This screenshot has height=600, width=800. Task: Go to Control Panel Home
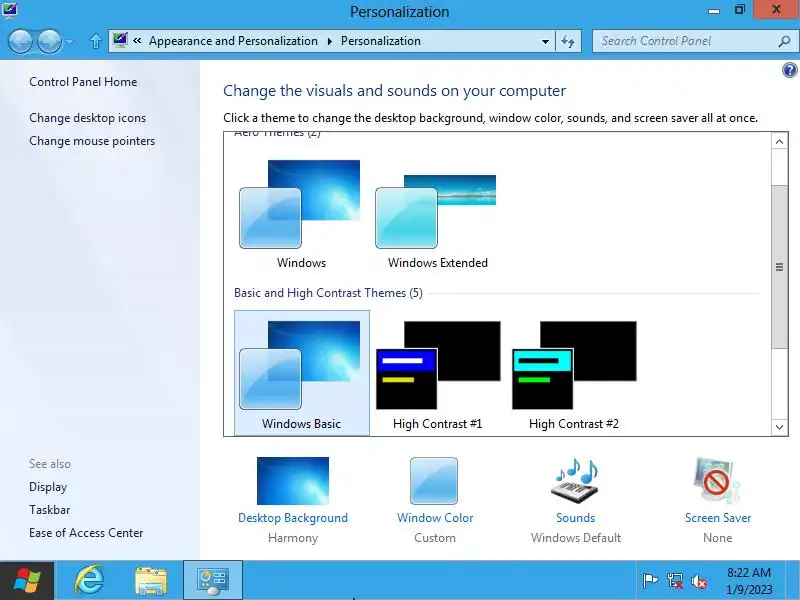click(x=83, y=82)
